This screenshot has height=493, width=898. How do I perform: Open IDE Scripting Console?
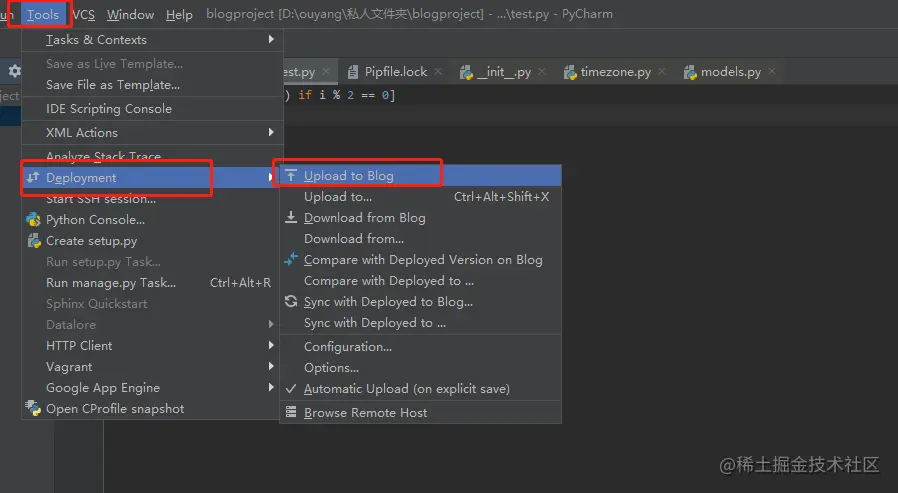152,109
